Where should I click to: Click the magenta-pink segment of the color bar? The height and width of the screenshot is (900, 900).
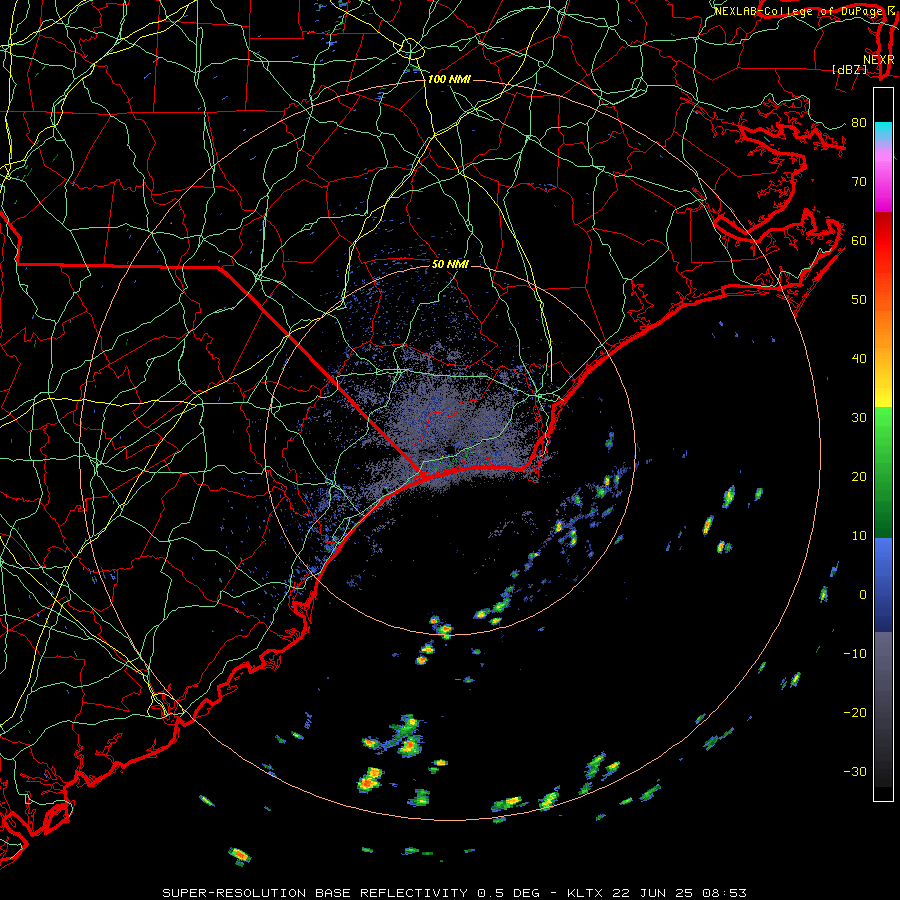883,178
